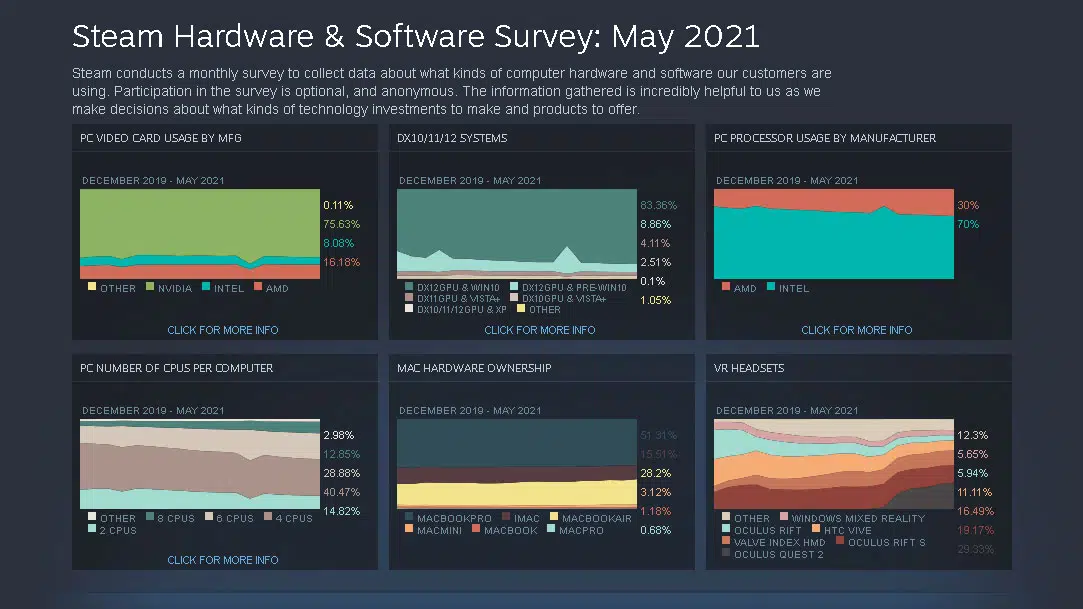Click the 8 CPUS legend swatch

click(x=150, y=516)
